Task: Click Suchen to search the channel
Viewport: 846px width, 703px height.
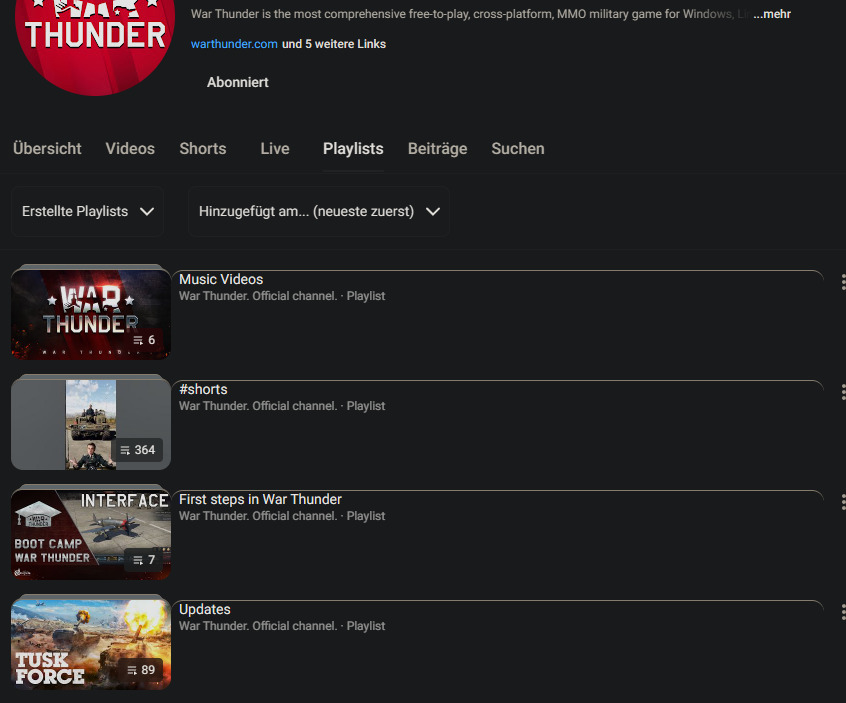Action: pos(518,148)
